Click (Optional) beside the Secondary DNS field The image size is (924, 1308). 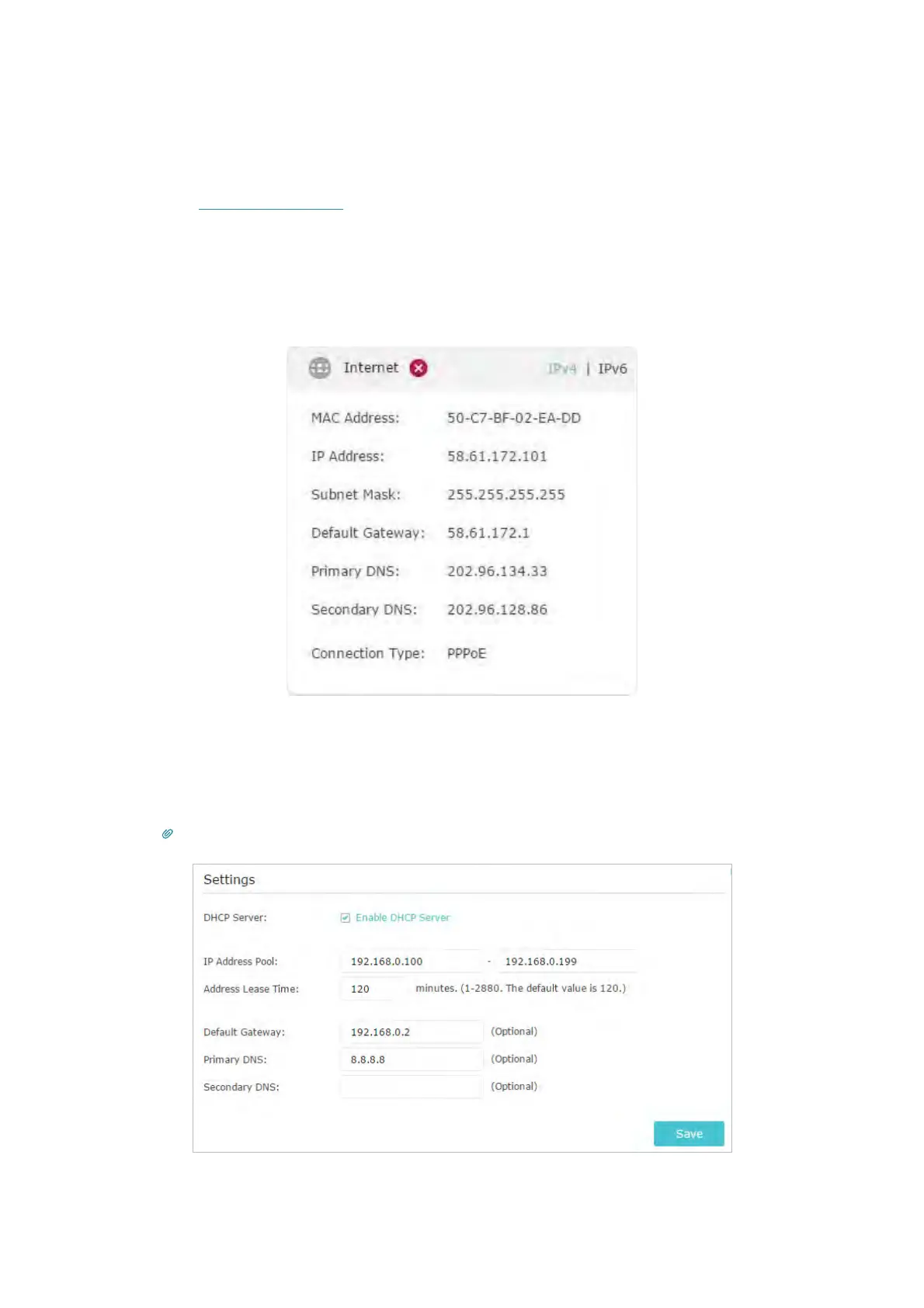(514, 1086)
